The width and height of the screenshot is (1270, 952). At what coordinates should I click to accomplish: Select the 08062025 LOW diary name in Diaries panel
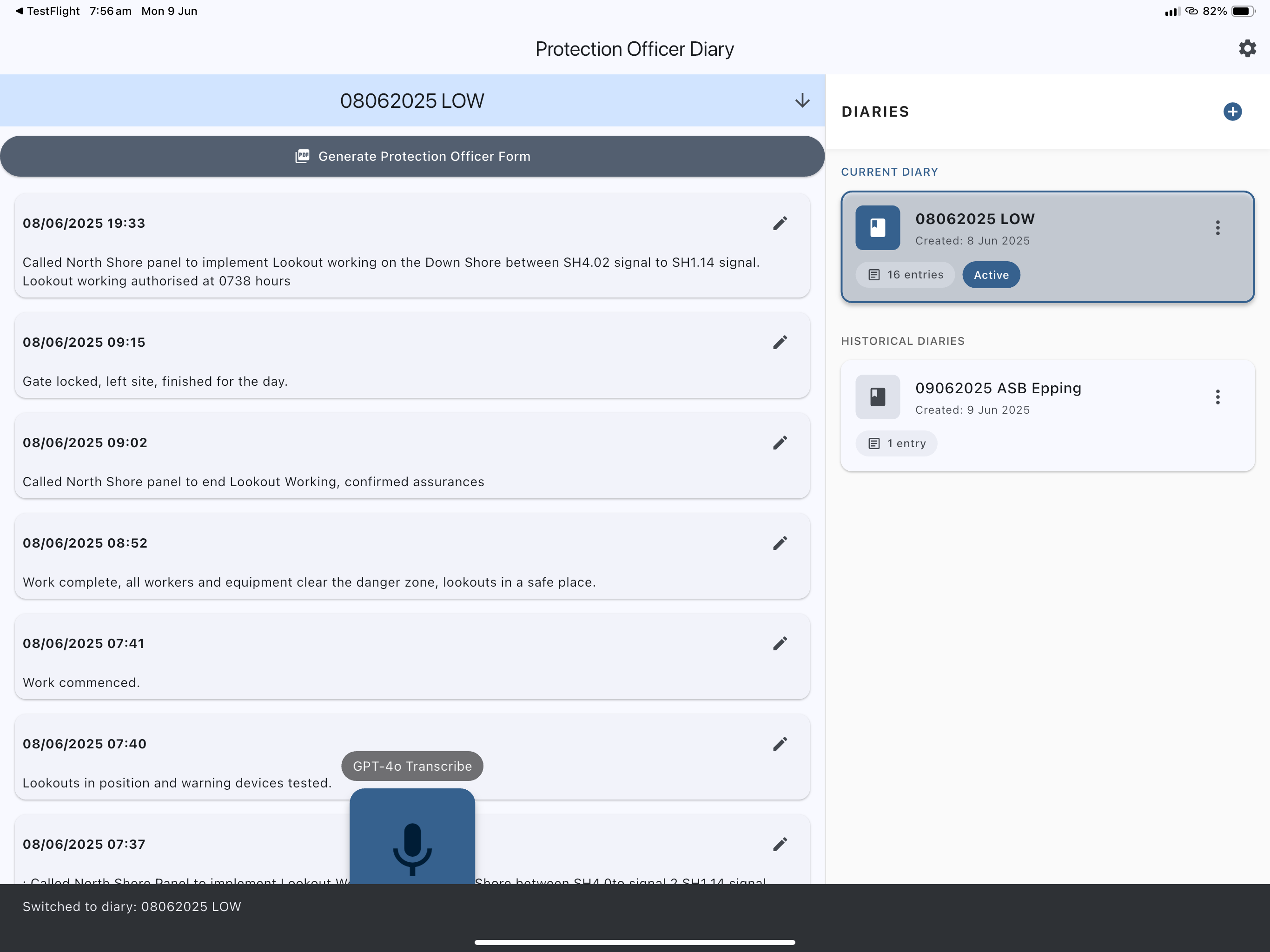[975, 219]
